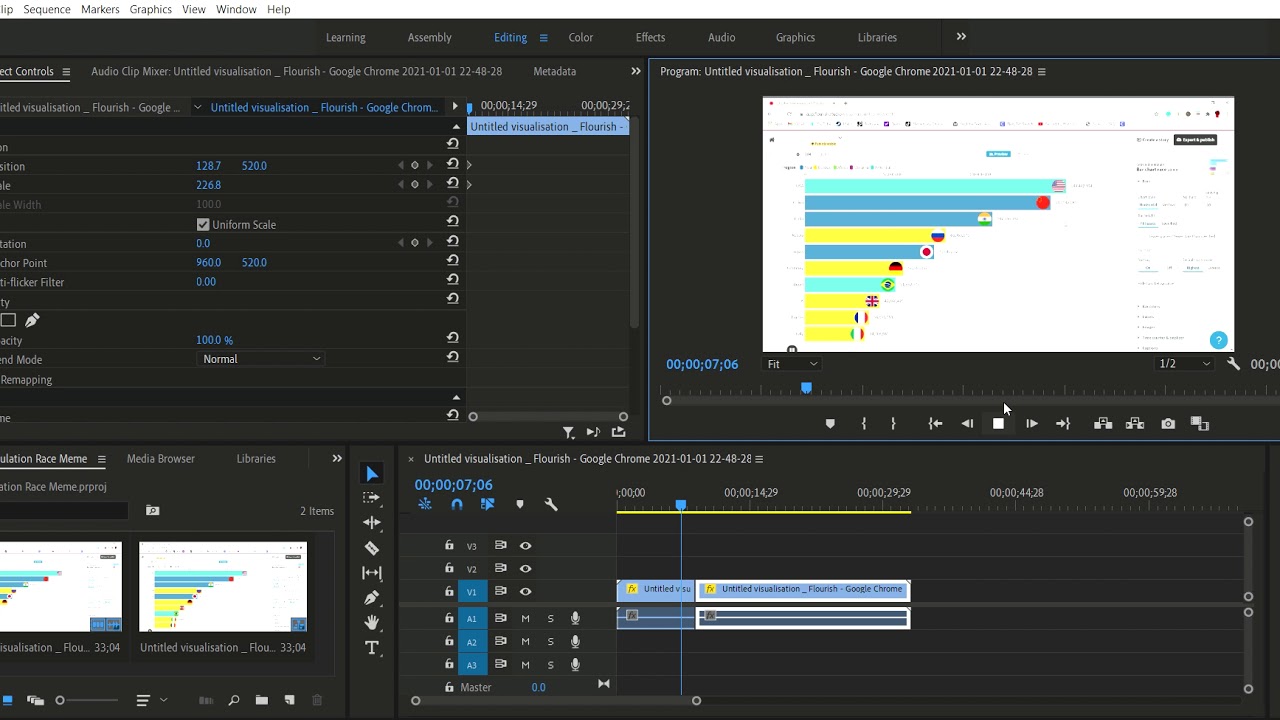
Task: Click the Extract button in Program monitor
Action: tap(1135, 424)
